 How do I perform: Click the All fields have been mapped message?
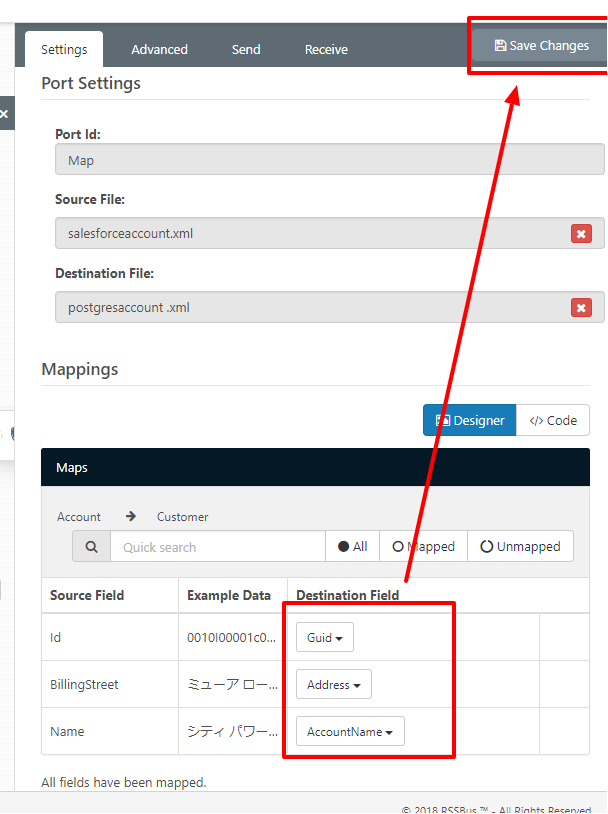124,782
